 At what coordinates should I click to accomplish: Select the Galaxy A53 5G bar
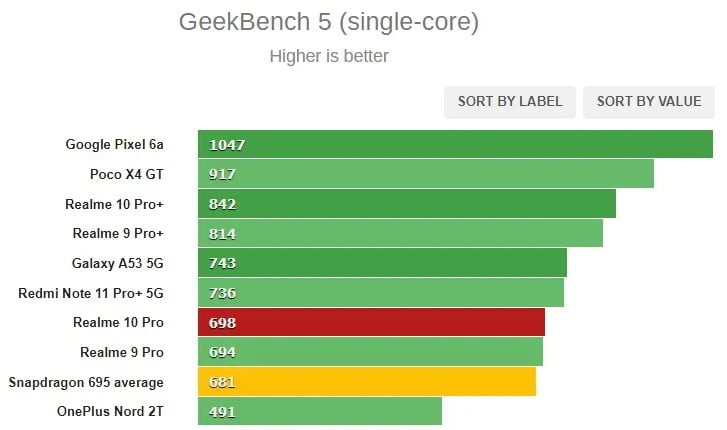[382, 263]
